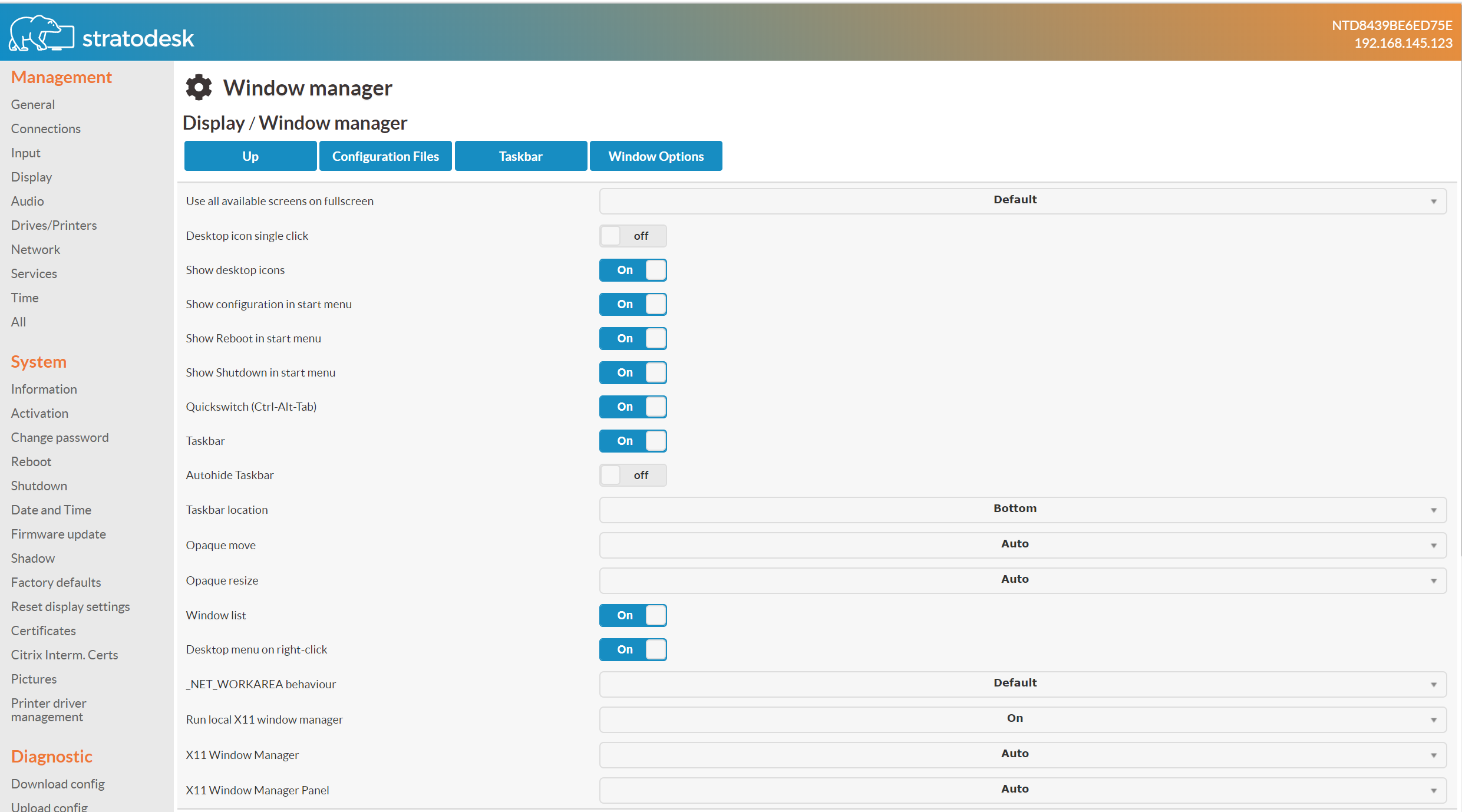Disable Show configuration in start menu

(x=633, y=304)
